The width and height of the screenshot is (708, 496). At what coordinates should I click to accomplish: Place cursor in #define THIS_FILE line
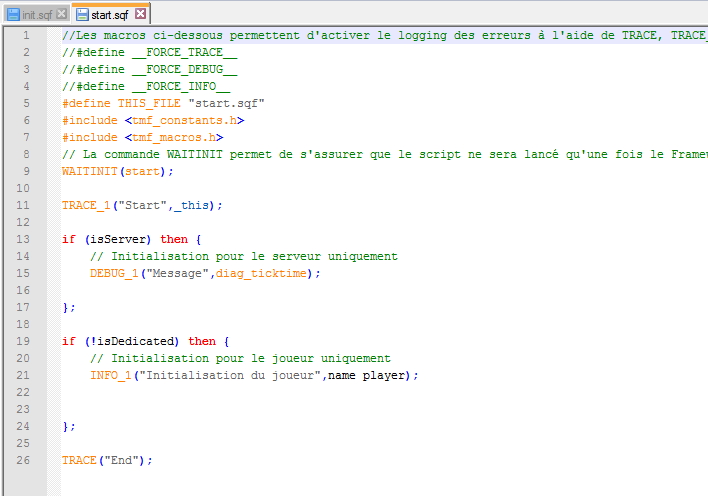coord(162,103)
